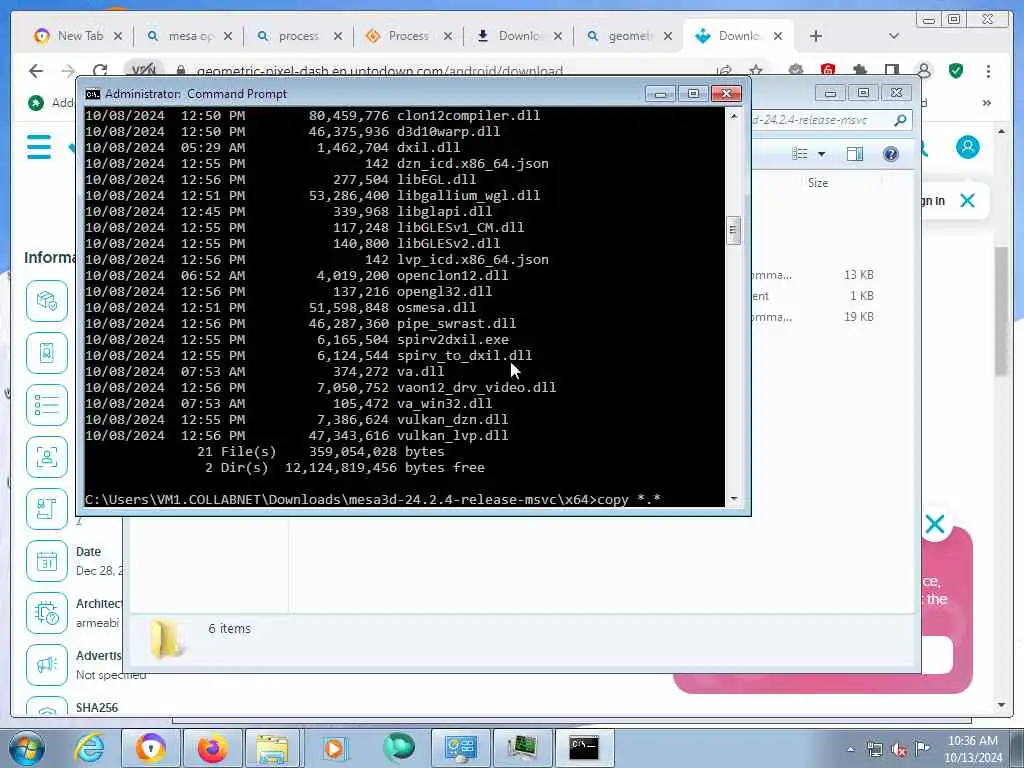Viewport: 1024px width, 768px height.
Task: Open Windows Explorer from taskbar
Action: tap(272, 748)
